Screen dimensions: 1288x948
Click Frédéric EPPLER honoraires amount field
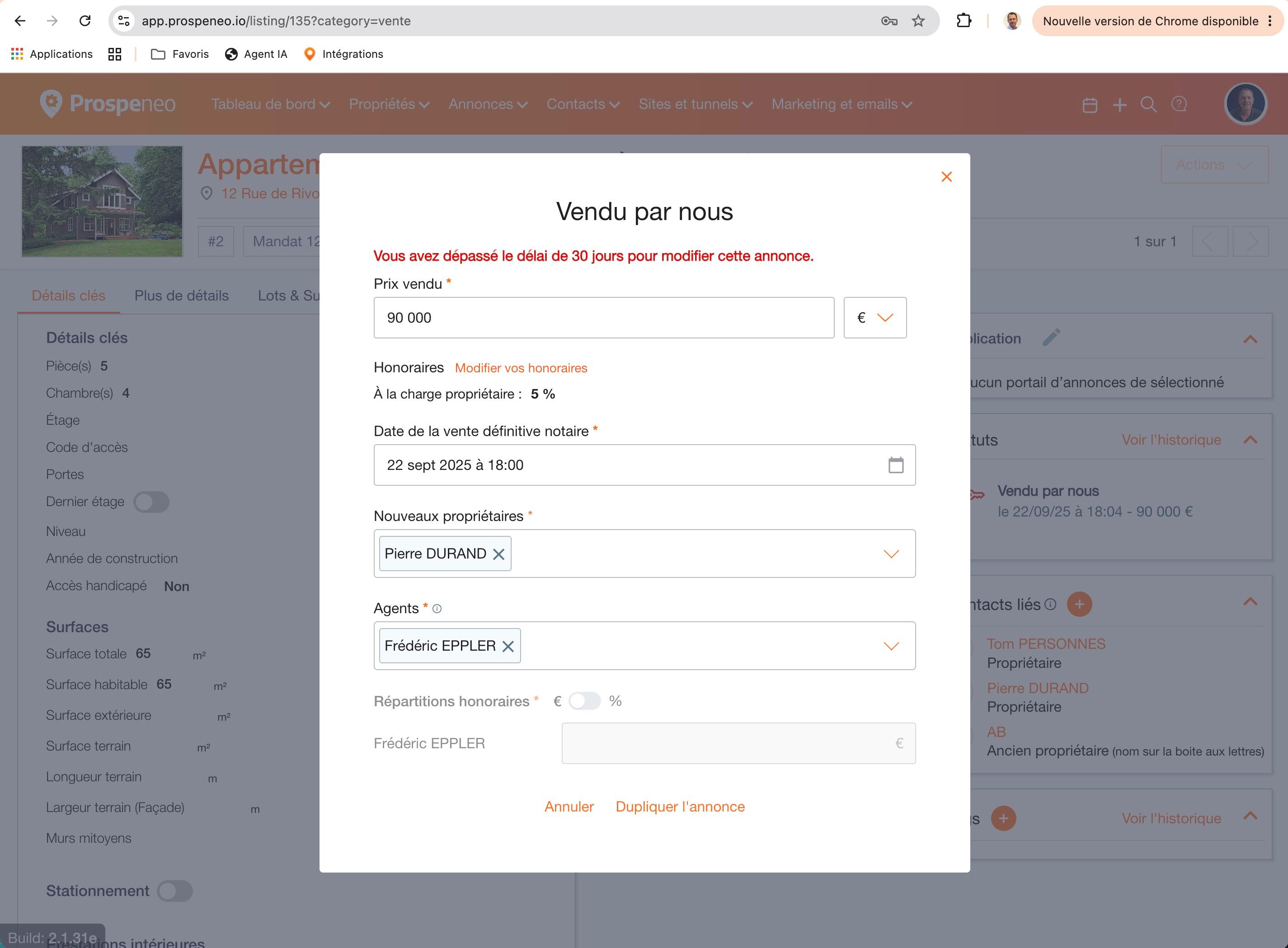coord(739,744)
